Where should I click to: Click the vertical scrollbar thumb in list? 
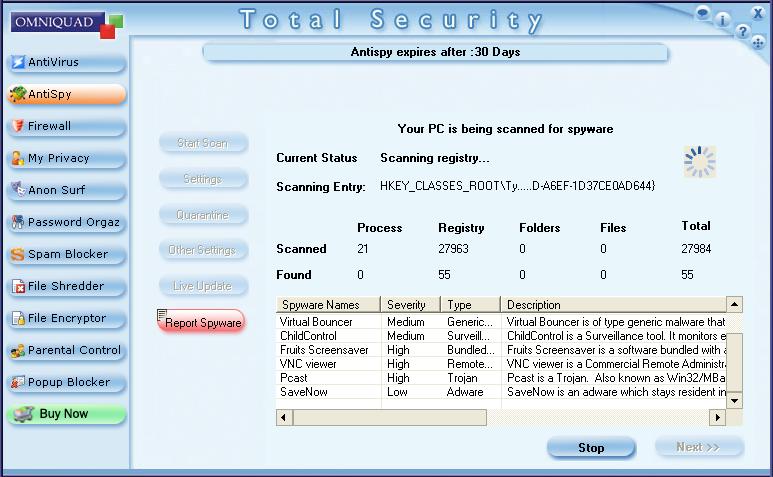[x=735, y=363]
